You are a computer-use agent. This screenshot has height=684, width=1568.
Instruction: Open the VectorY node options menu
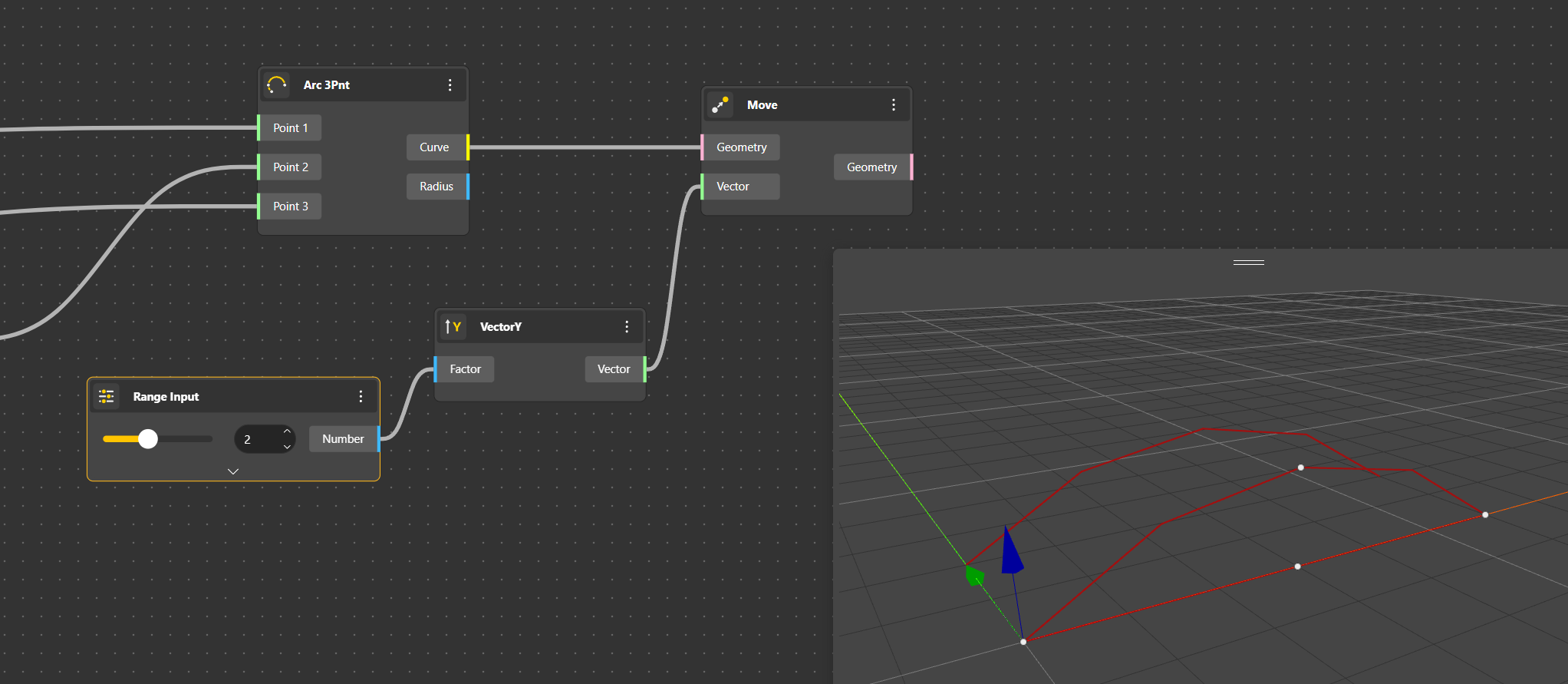(627, 327)
